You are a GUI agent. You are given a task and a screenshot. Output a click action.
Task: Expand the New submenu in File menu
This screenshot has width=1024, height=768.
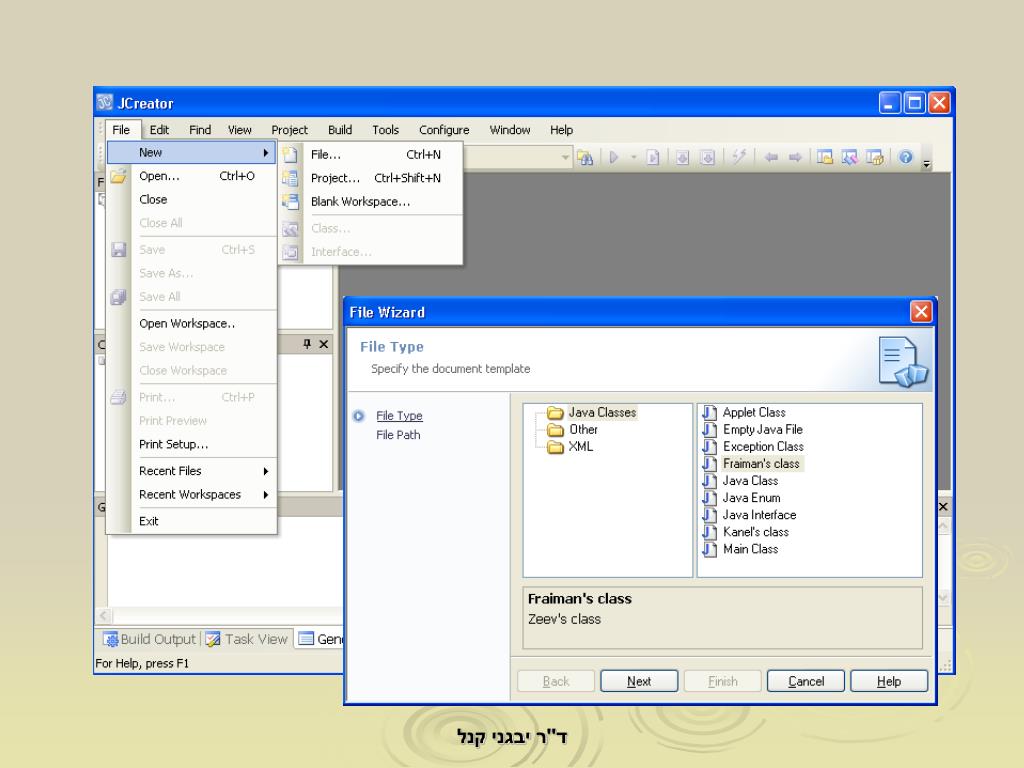[192, 152]
